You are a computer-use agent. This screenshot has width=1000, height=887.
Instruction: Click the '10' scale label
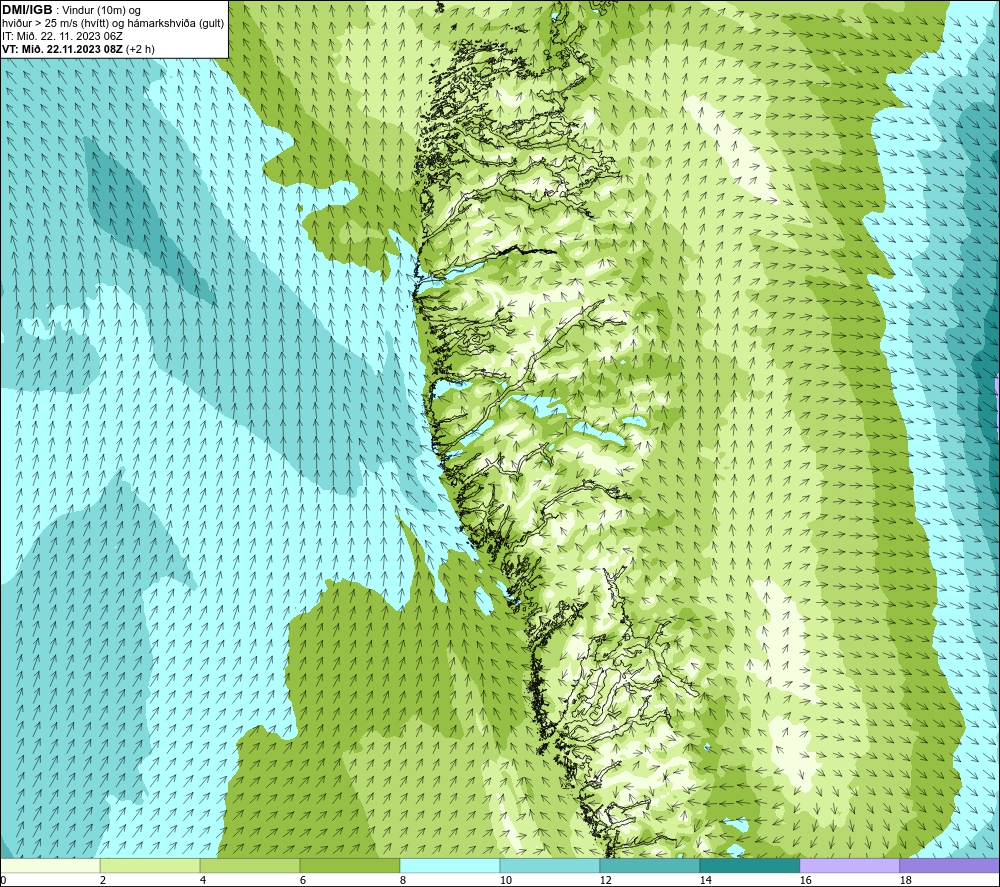(x=505, y=880)
